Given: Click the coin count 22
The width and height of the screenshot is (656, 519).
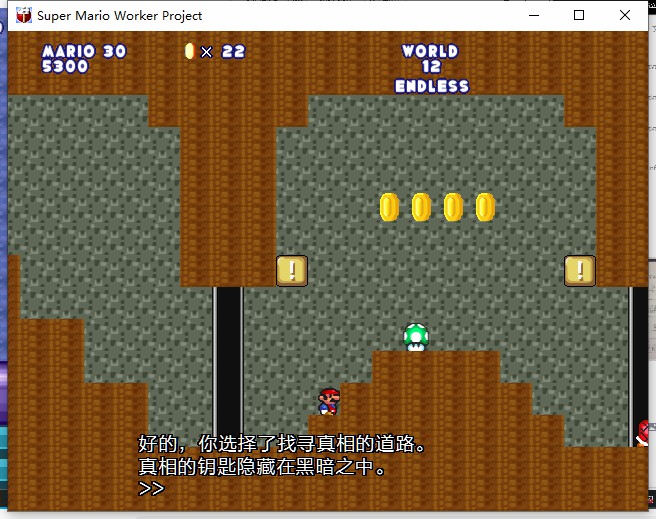Looking at the screenshot, I should point(233,52).
